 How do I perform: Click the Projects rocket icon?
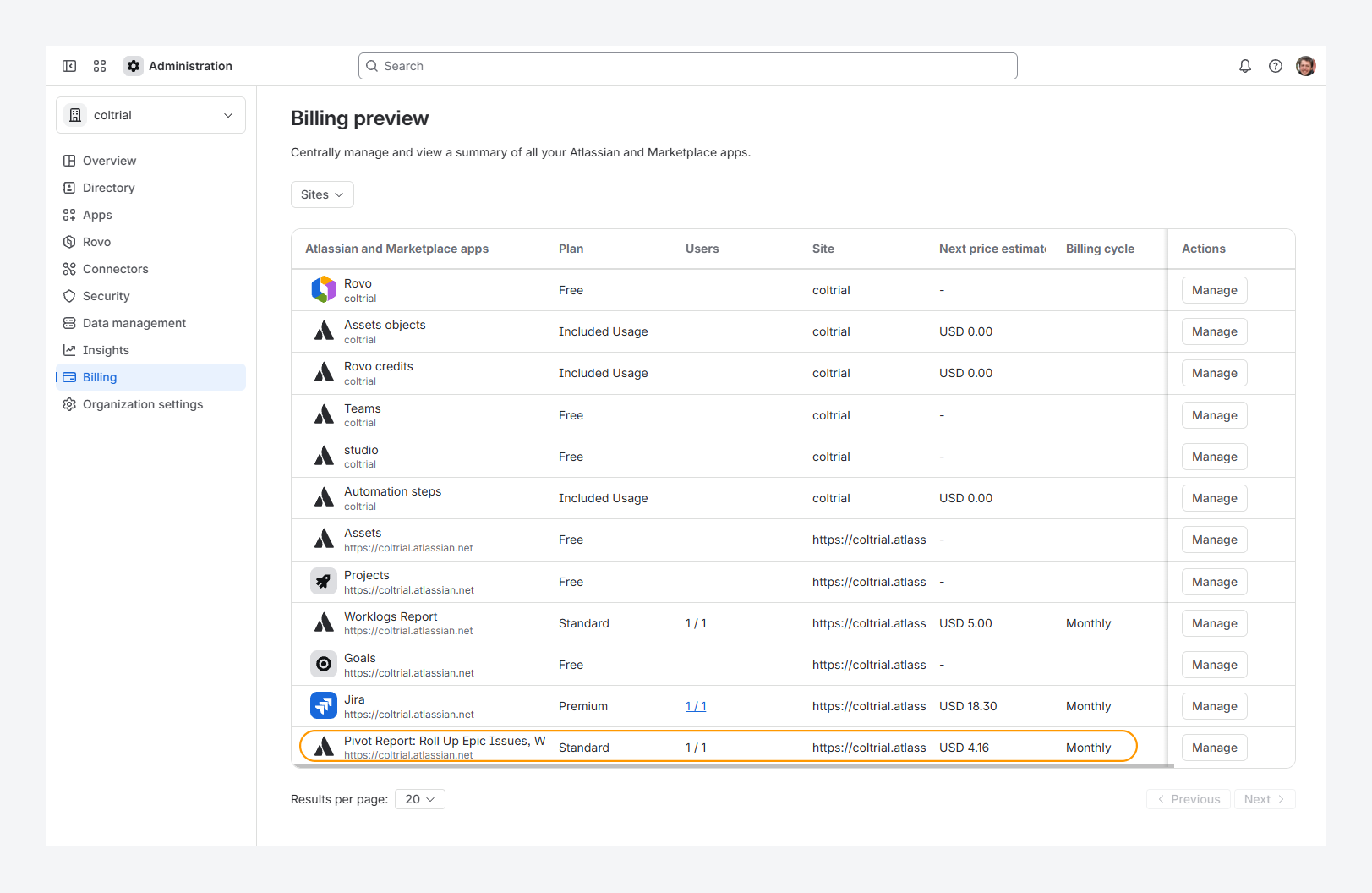[x=324, y=582]
